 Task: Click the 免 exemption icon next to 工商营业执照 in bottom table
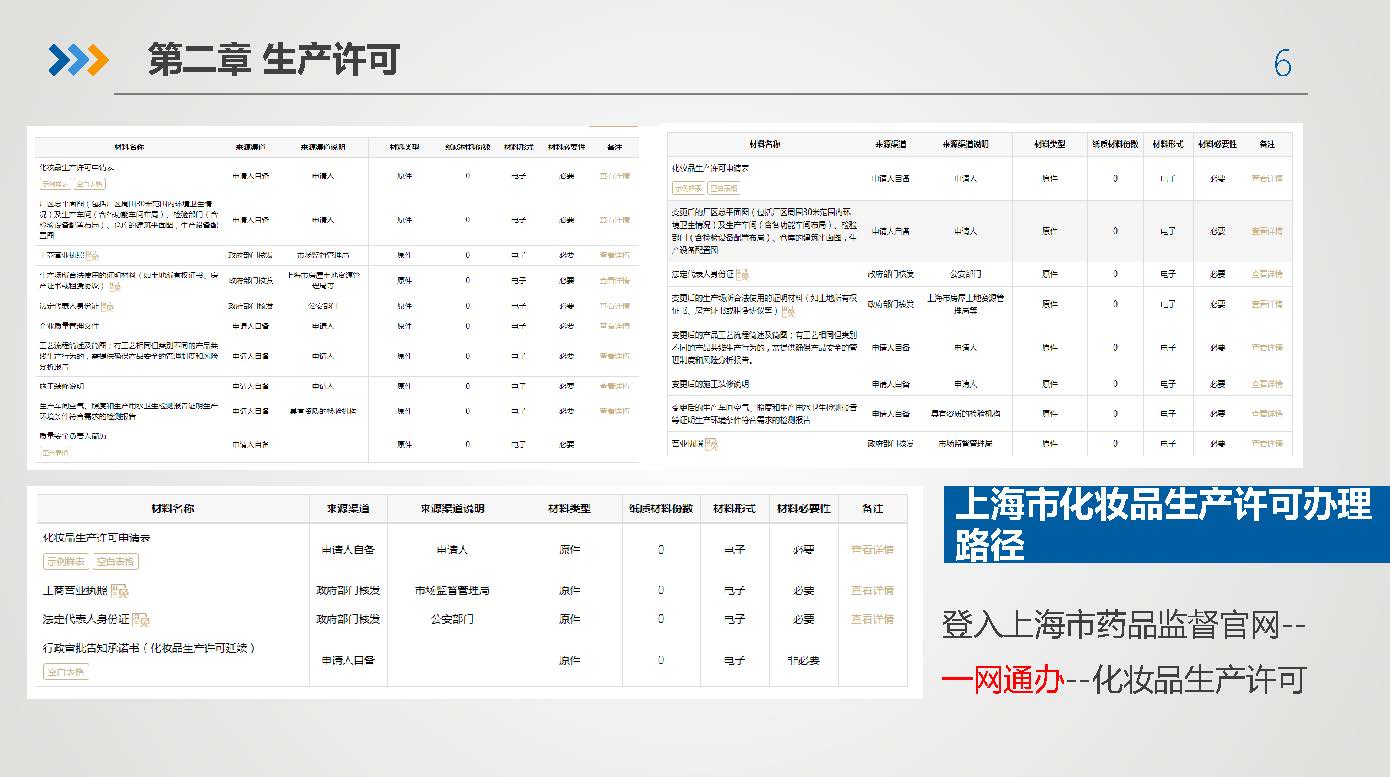click(120, 591)
